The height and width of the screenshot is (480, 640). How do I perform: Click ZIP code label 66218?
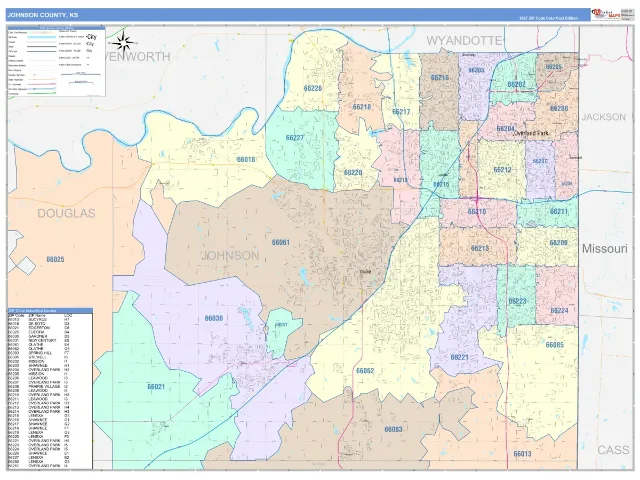click(362, 107)
